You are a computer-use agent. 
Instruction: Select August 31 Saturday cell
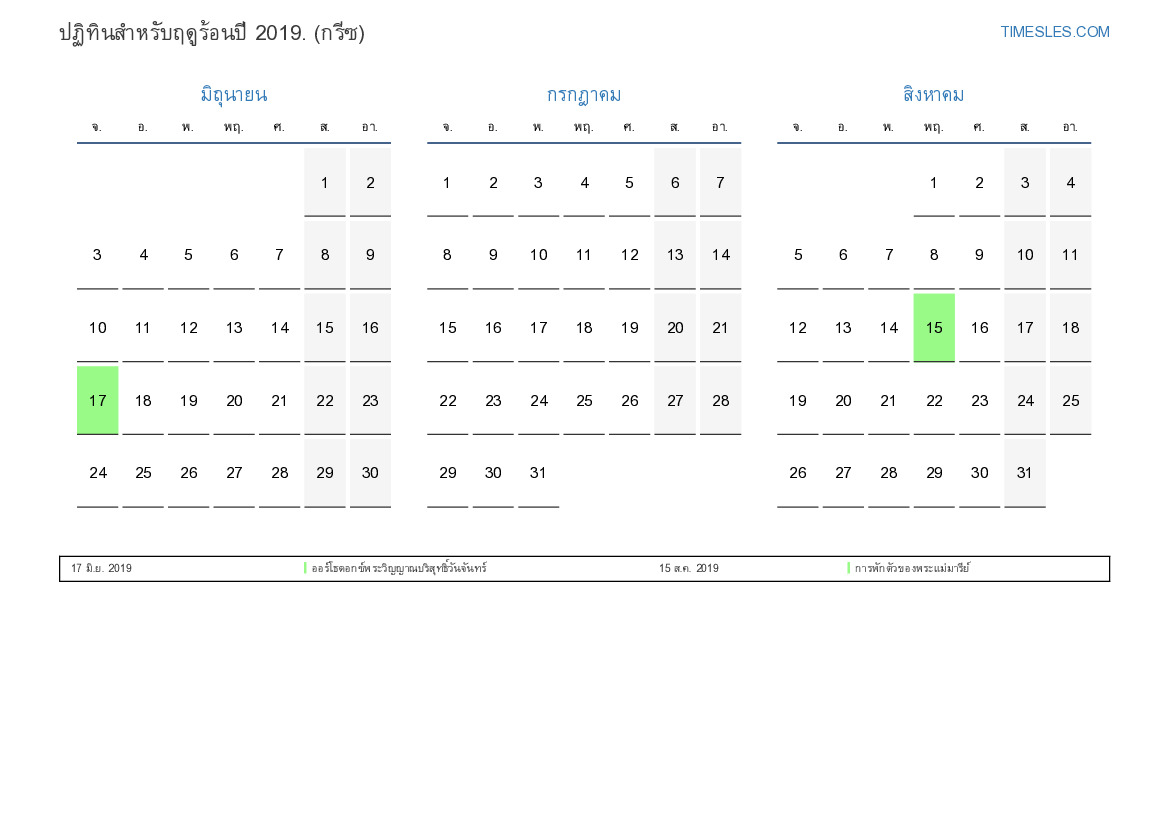[1024, 472]
